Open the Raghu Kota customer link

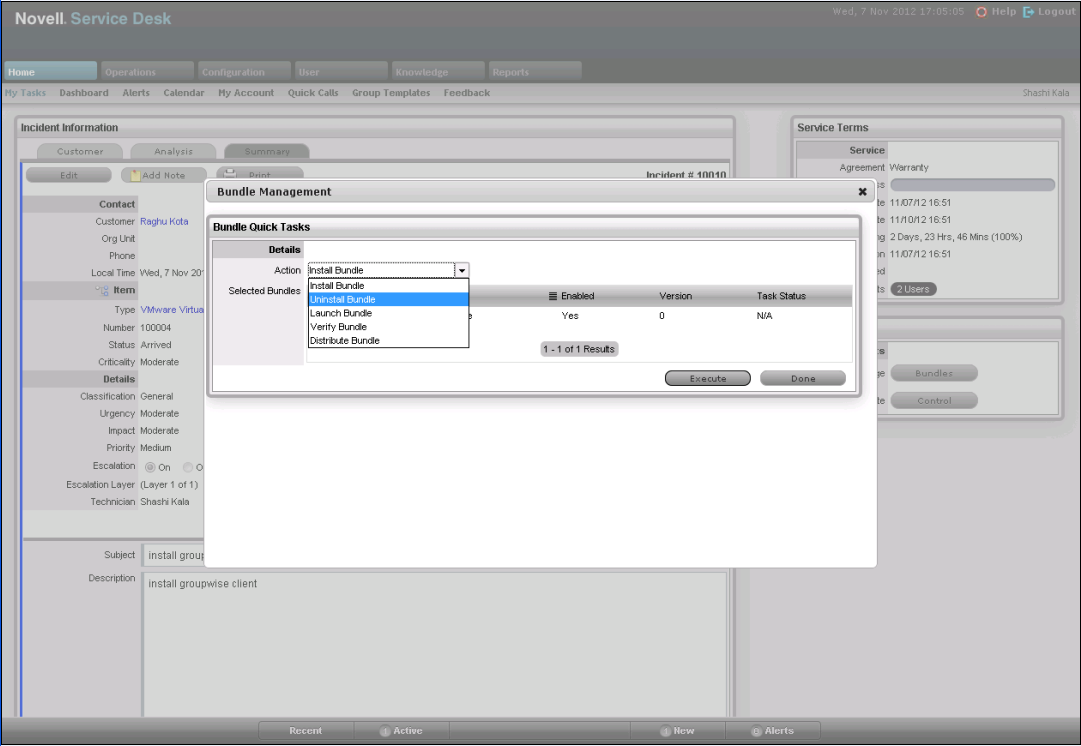coord(164,222)
